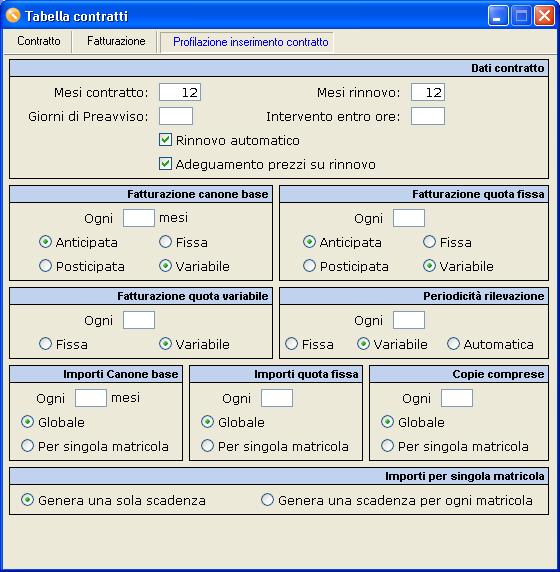Screen dimensions: 560x572
Task: Click the Giorni di Preavviso field
Action: tap(176, 116)
